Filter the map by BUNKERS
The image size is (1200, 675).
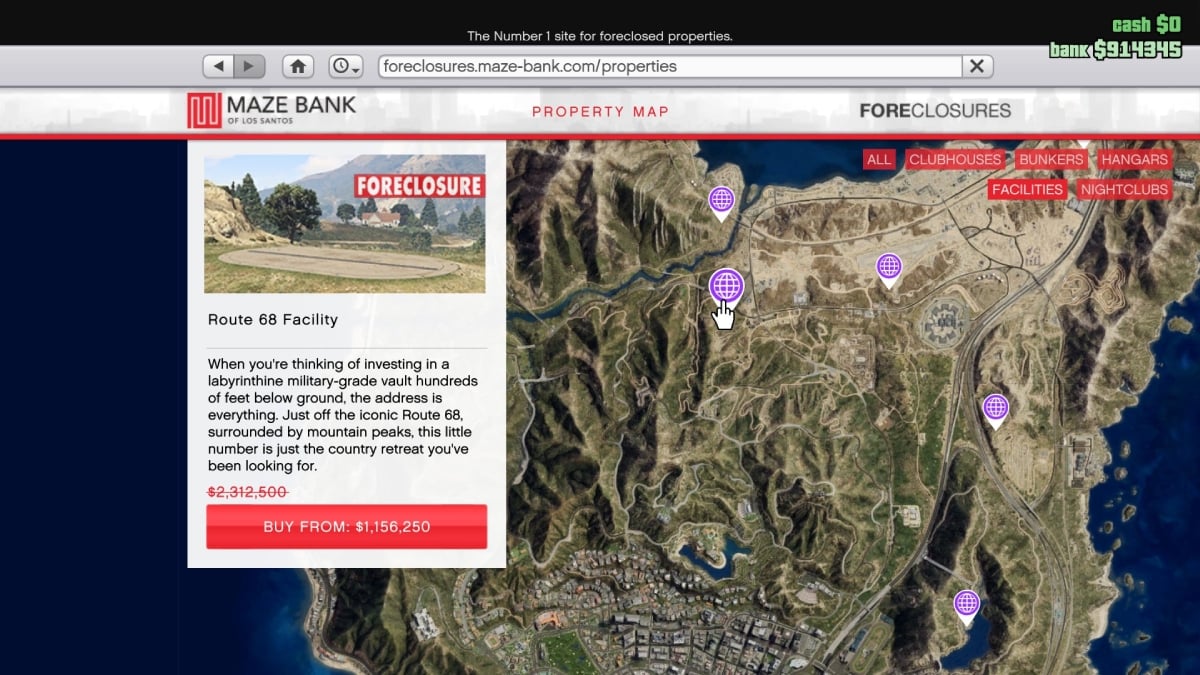(x=1051, y=160)
